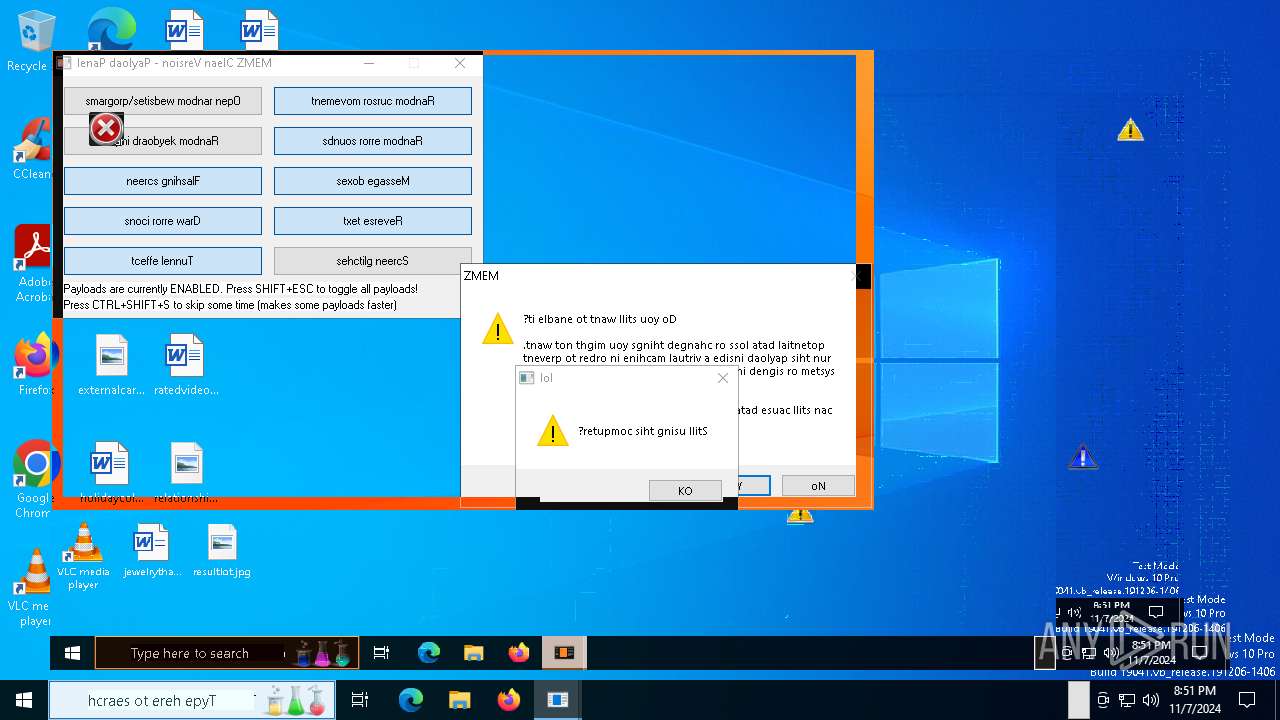Toggle the 'txet esreveR' payload
This screenshot has height=720, width=1280.
tap(373, 221)
